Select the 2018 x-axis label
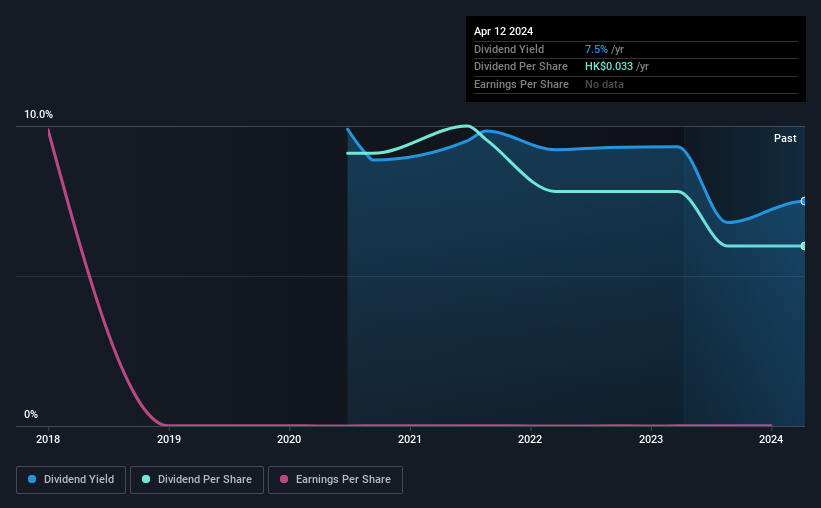 [x=48, y=439]
